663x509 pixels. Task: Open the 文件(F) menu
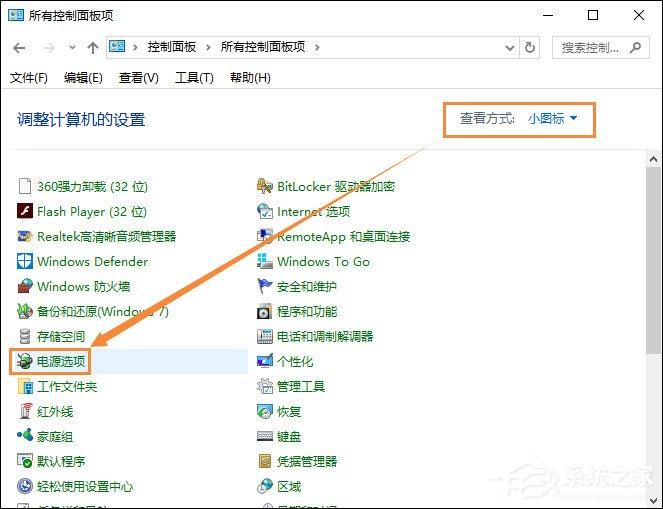click(28, 78)
